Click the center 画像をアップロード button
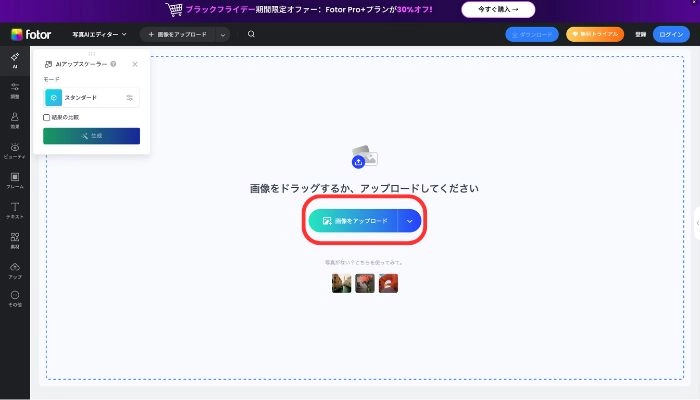 click(353, 221)
